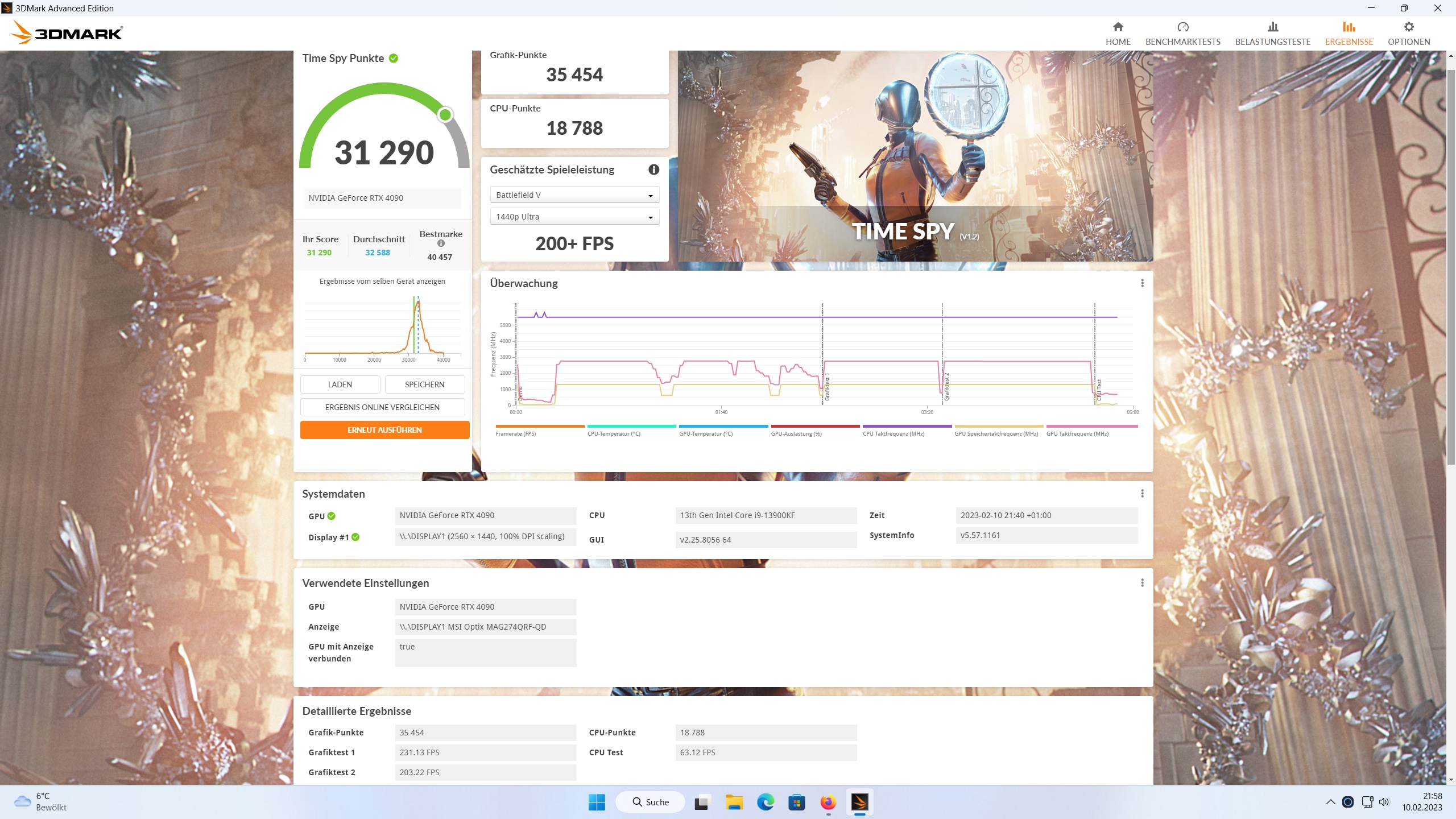The height and width of the screenshot is (819, 1456).
Task: Open Optionen gear icon
Action: (1408, 27)
